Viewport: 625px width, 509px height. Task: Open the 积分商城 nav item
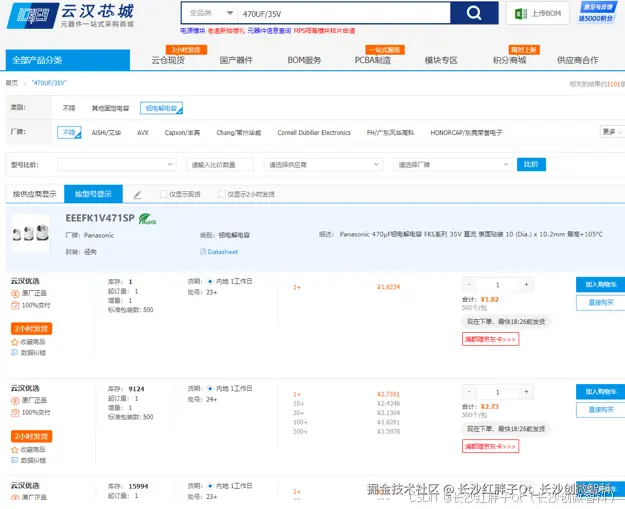pos(509,60)
